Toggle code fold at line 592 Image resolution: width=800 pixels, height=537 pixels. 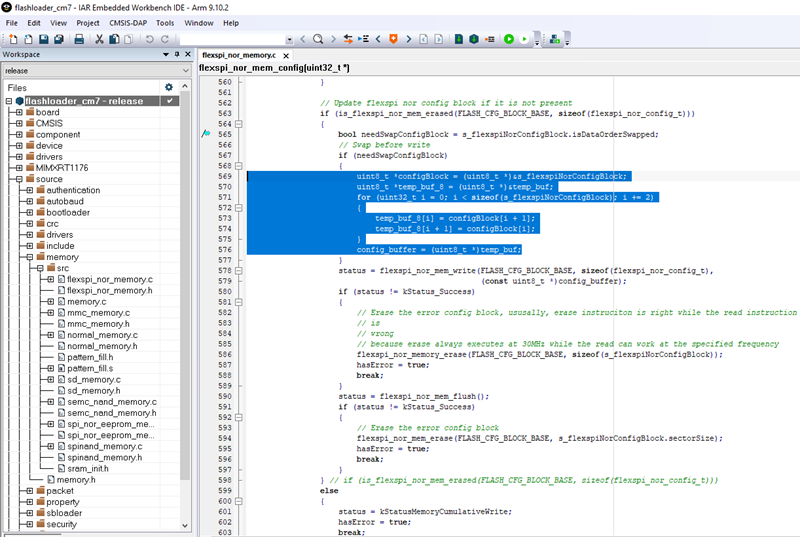pos(238,417)
